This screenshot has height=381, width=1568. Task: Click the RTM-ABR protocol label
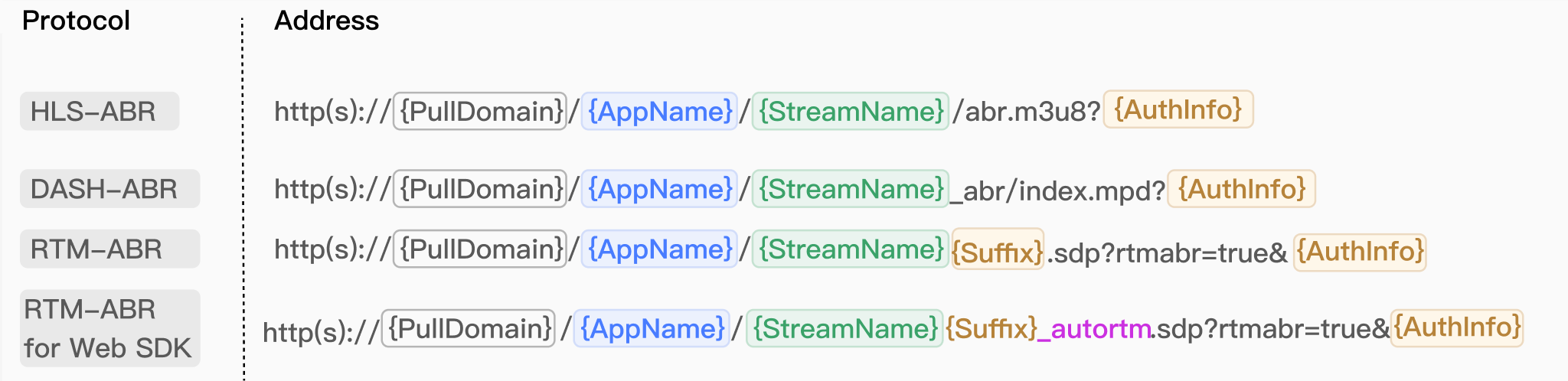tap(109, 249)
